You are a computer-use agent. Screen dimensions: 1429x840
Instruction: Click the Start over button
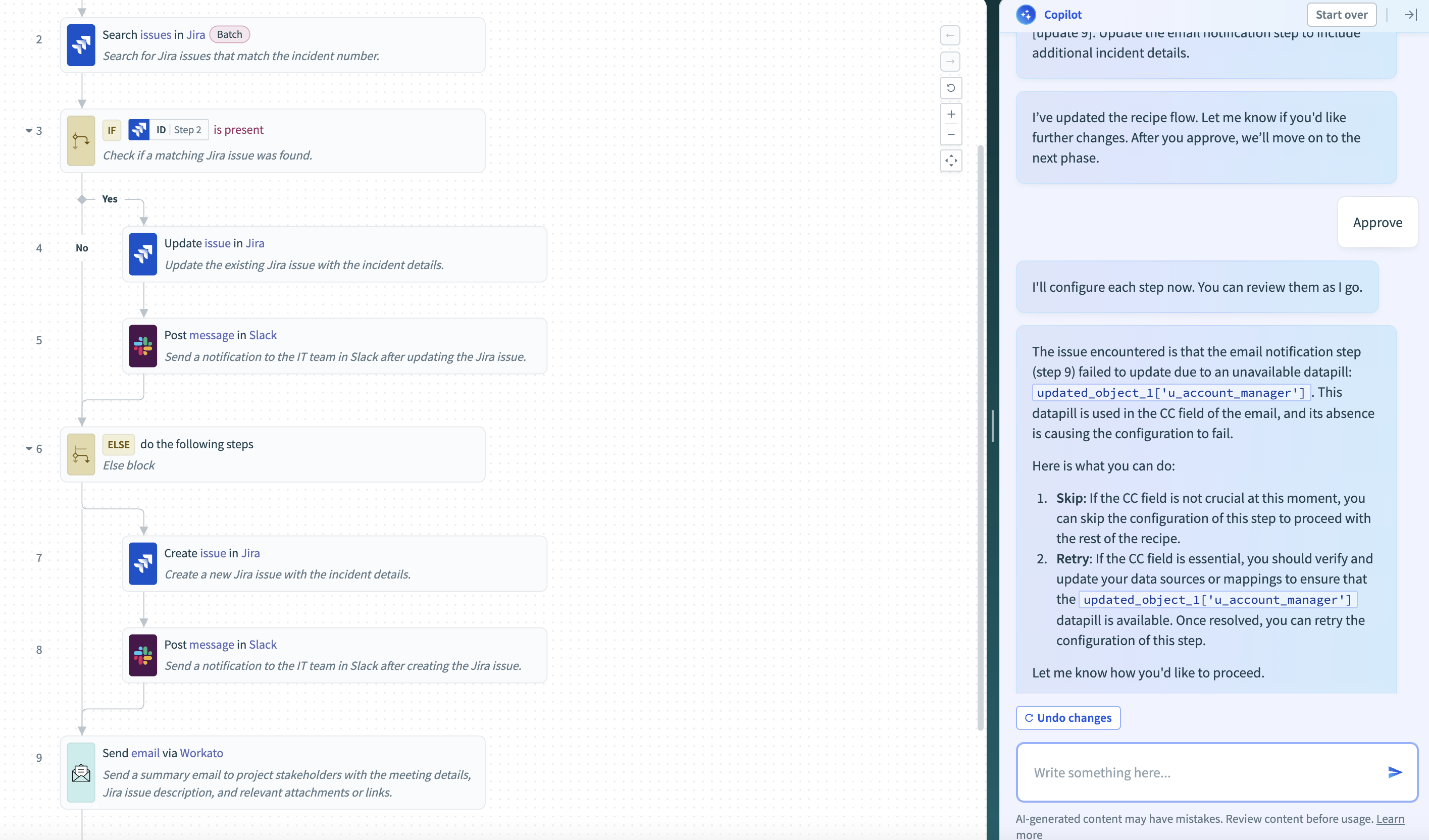(x=1341, y=15)
